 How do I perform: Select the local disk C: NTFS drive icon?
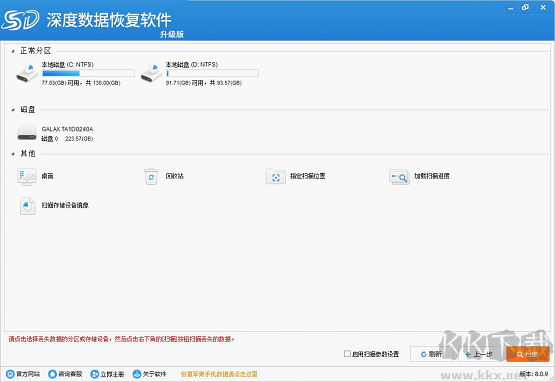coord(27,73)
